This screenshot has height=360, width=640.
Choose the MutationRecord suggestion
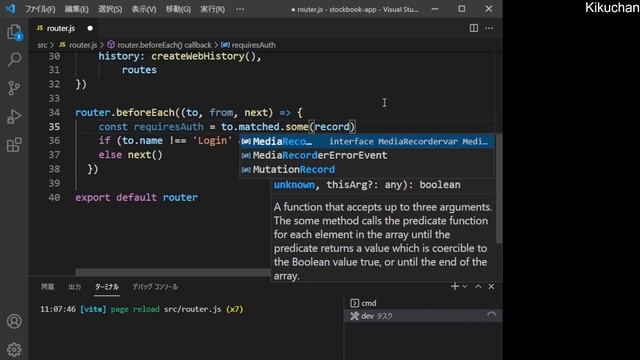tap(367, 169)
